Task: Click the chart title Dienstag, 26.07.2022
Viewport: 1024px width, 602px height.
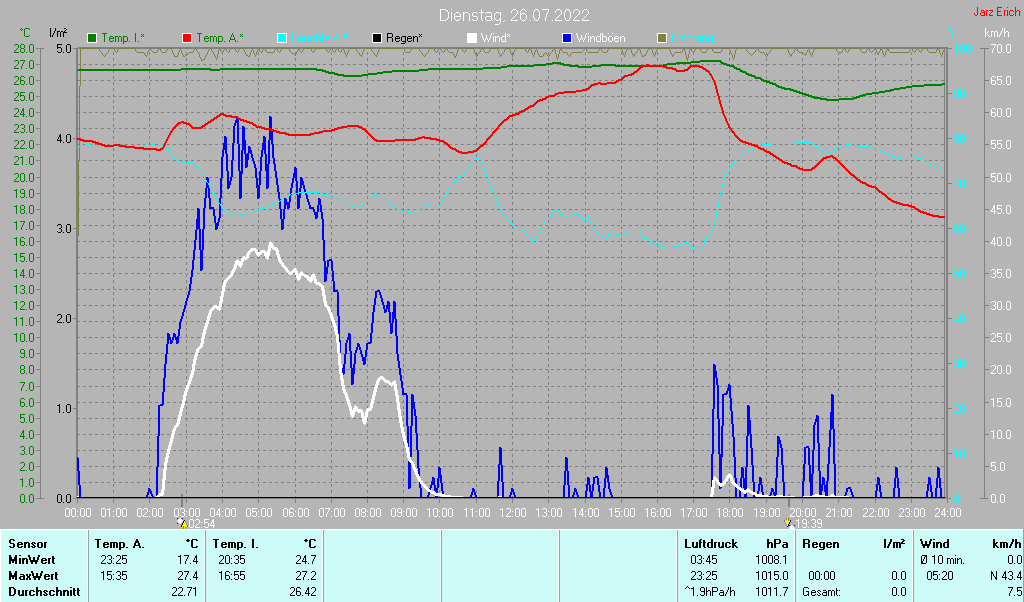Action: point(514,15)
